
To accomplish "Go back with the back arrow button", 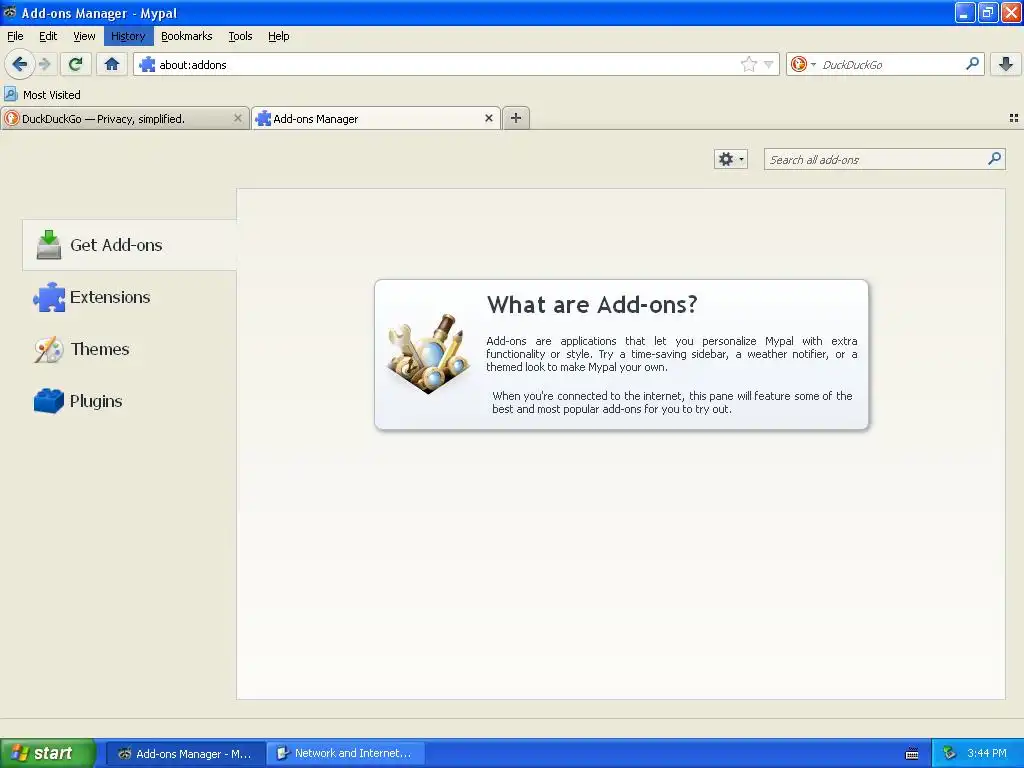I will (x=19, y=64).
